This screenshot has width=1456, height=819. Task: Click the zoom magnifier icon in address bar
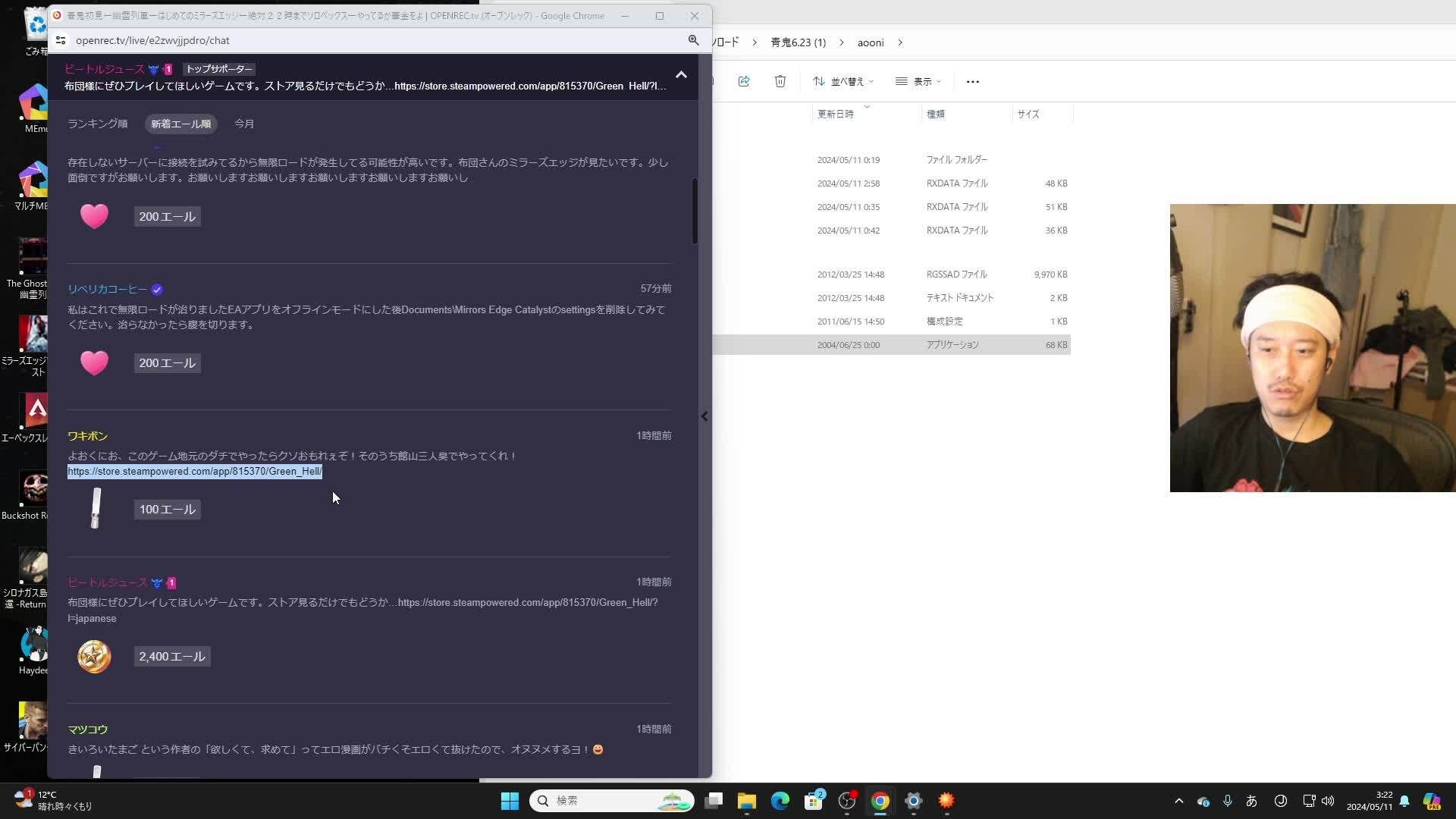pos(693,40)
